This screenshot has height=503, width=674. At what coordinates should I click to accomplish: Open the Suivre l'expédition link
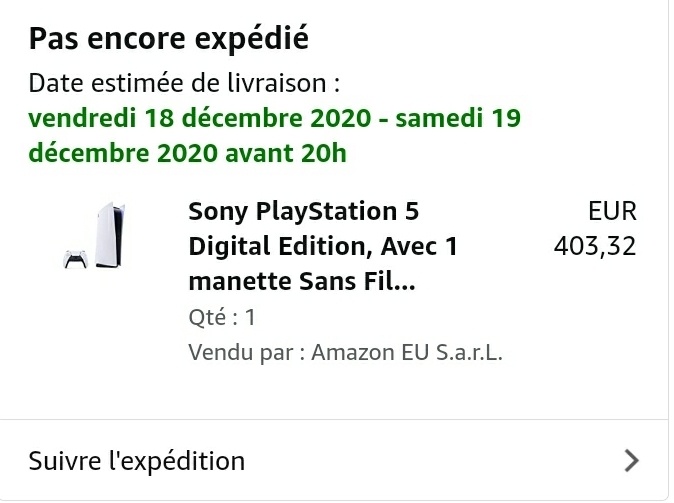click(x=137, y=461)
